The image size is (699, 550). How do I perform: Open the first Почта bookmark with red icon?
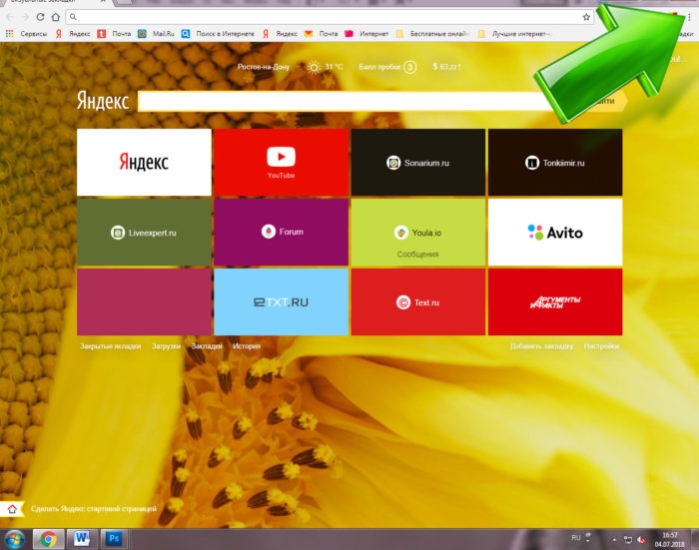[115, 33]
